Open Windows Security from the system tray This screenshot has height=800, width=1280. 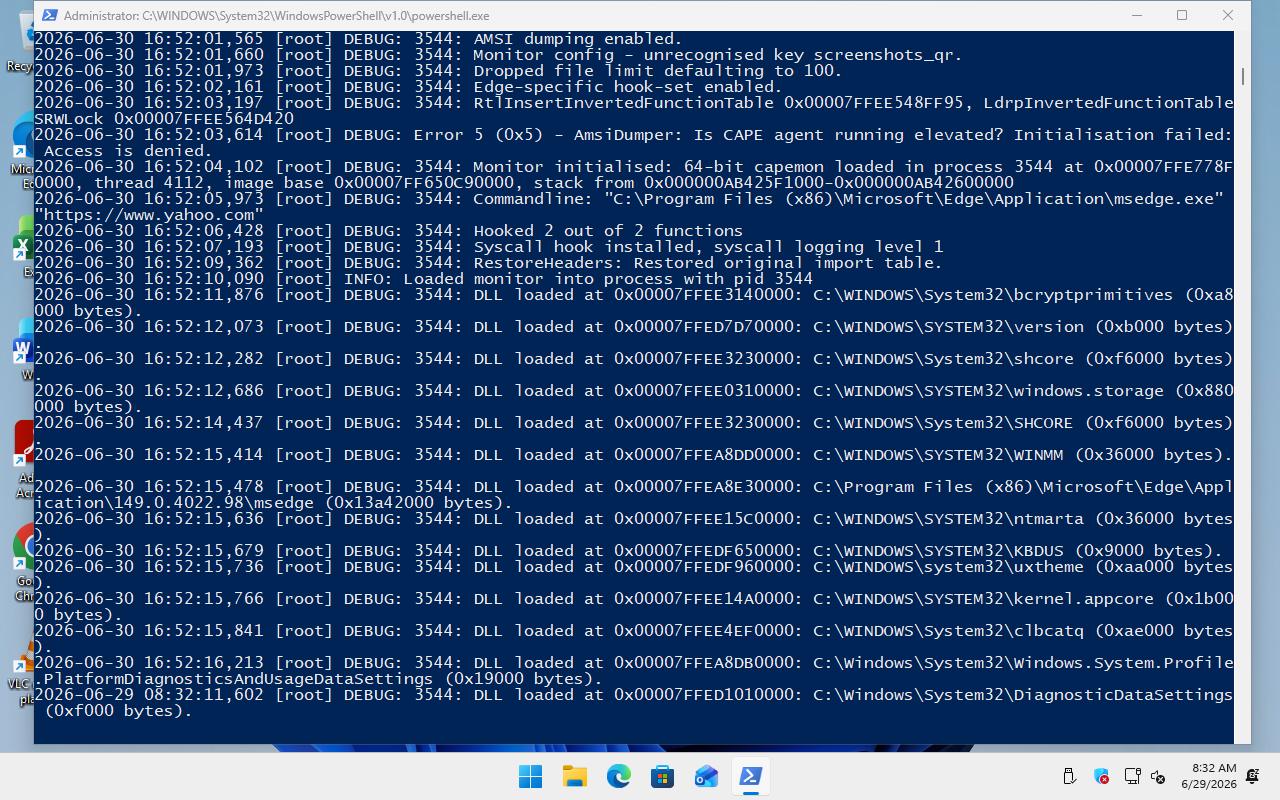tap(1101, 776)
